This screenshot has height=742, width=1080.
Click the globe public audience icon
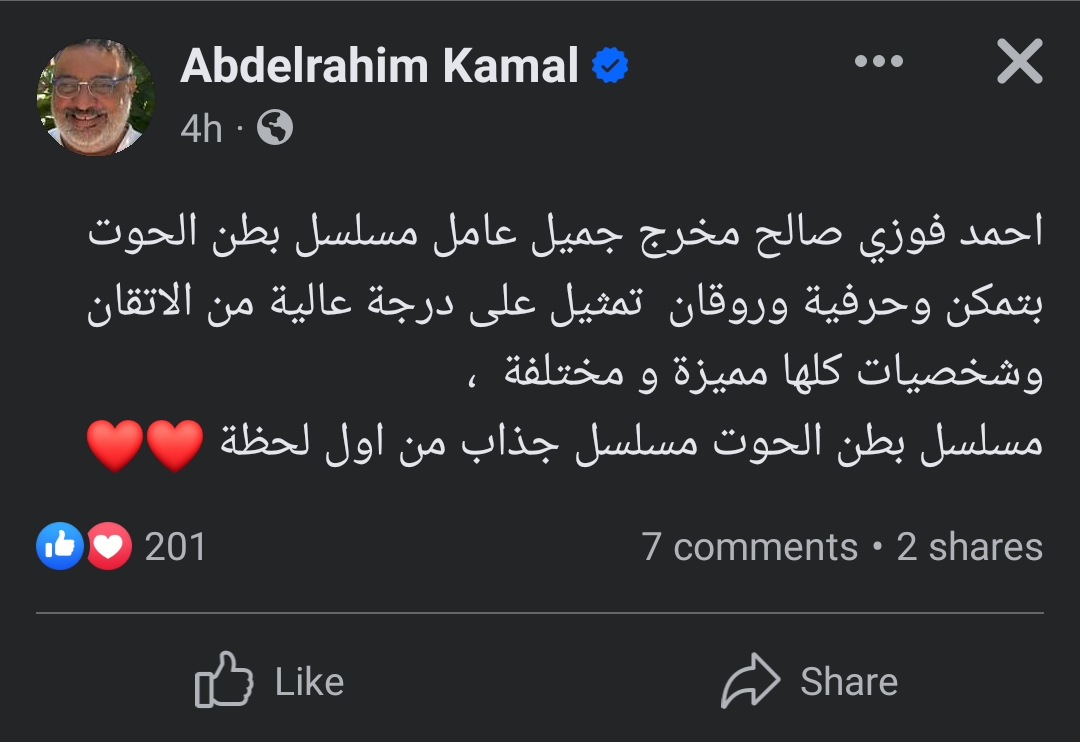tap(275, 127)
